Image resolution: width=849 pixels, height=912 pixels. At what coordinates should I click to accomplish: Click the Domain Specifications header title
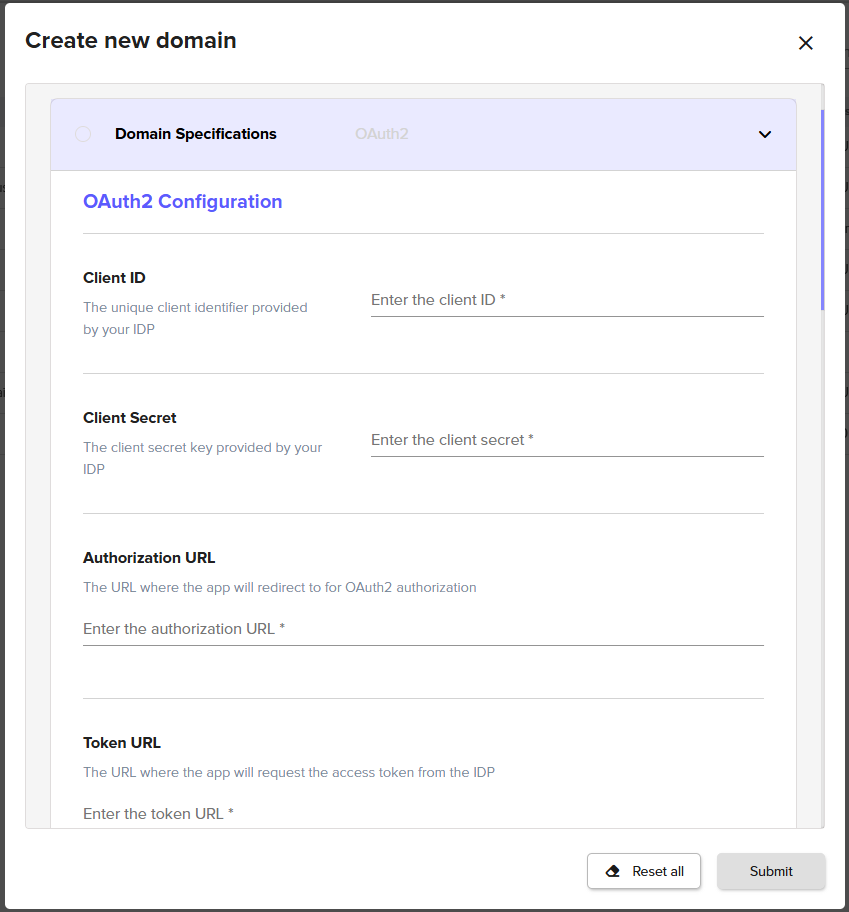[196, 134]
